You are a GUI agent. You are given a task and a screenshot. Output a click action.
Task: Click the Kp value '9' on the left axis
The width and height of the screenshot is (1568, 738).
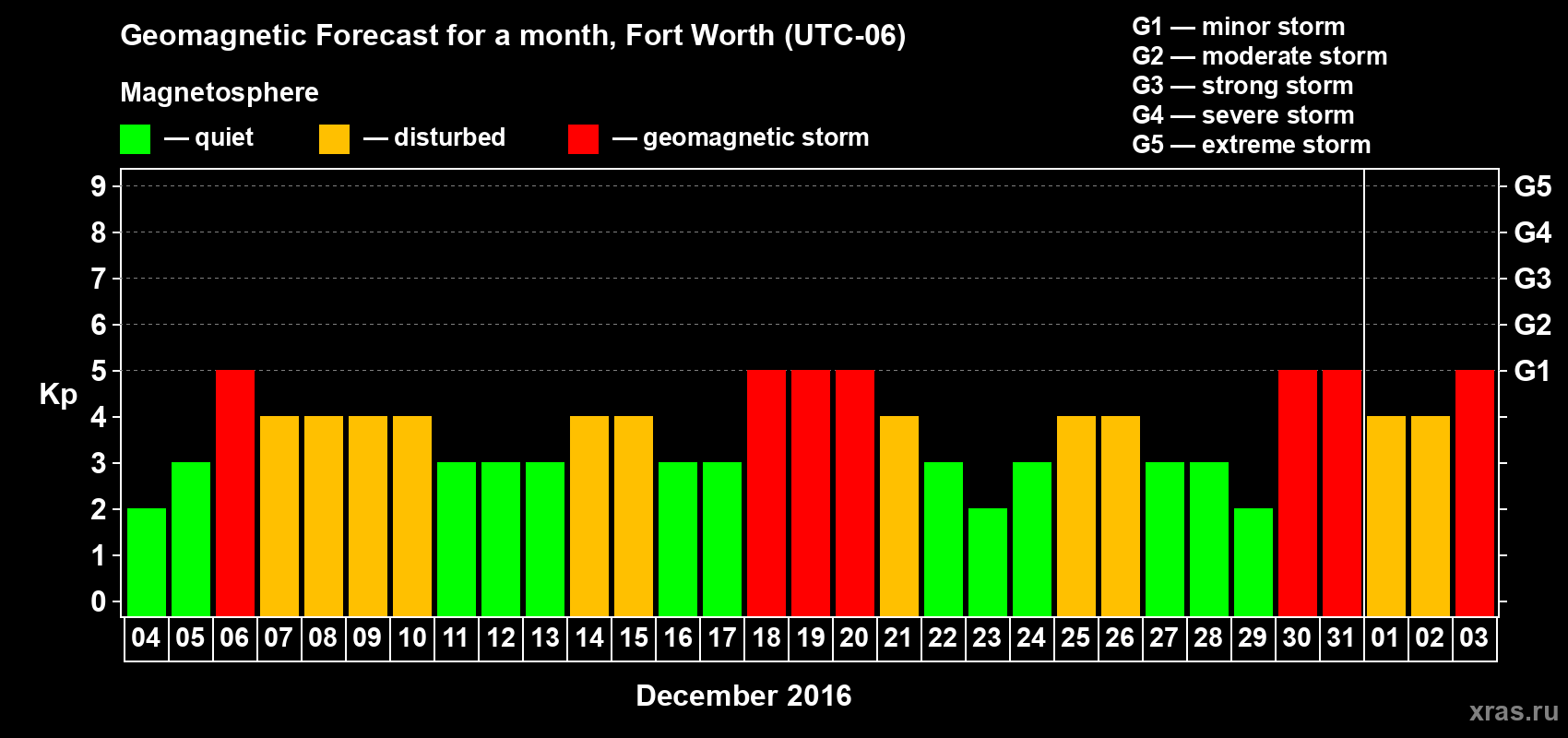coord(99,186)
